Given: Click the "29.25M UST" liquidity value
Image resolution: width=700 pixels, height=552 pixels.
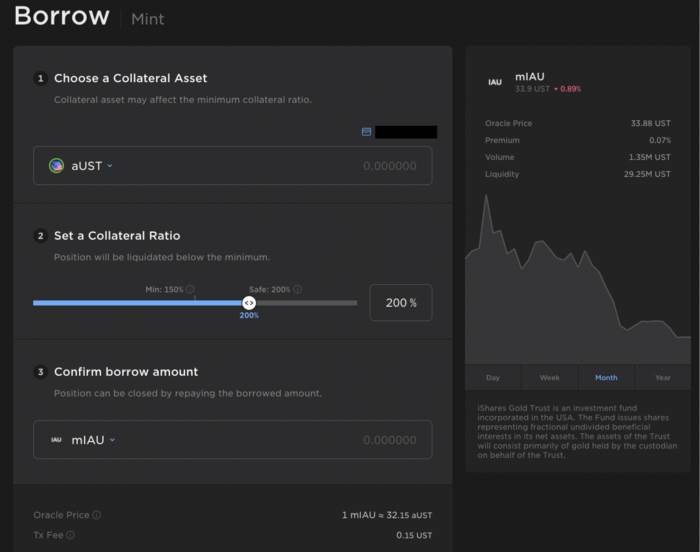Looking at the screenshot, I should tap(647, 174).
